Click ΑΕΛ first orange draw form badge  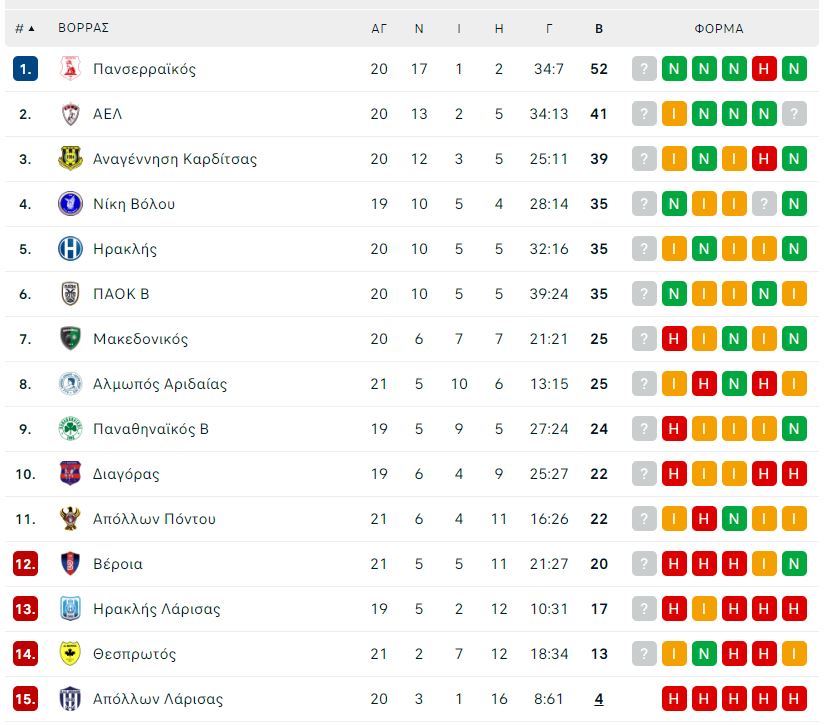(x=674, y=114)
